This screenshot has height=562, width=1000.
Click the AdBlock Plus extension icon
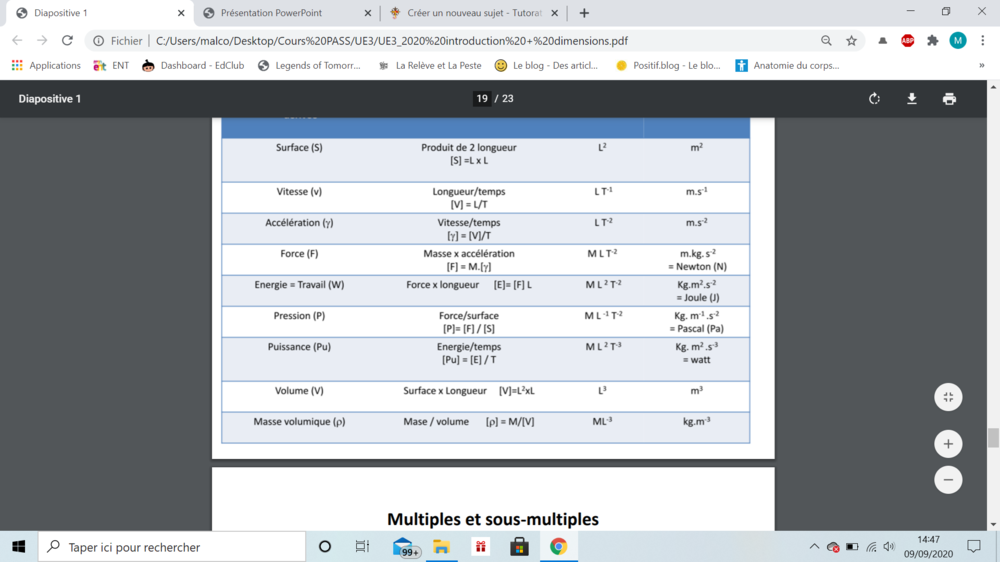coord(907,41)
